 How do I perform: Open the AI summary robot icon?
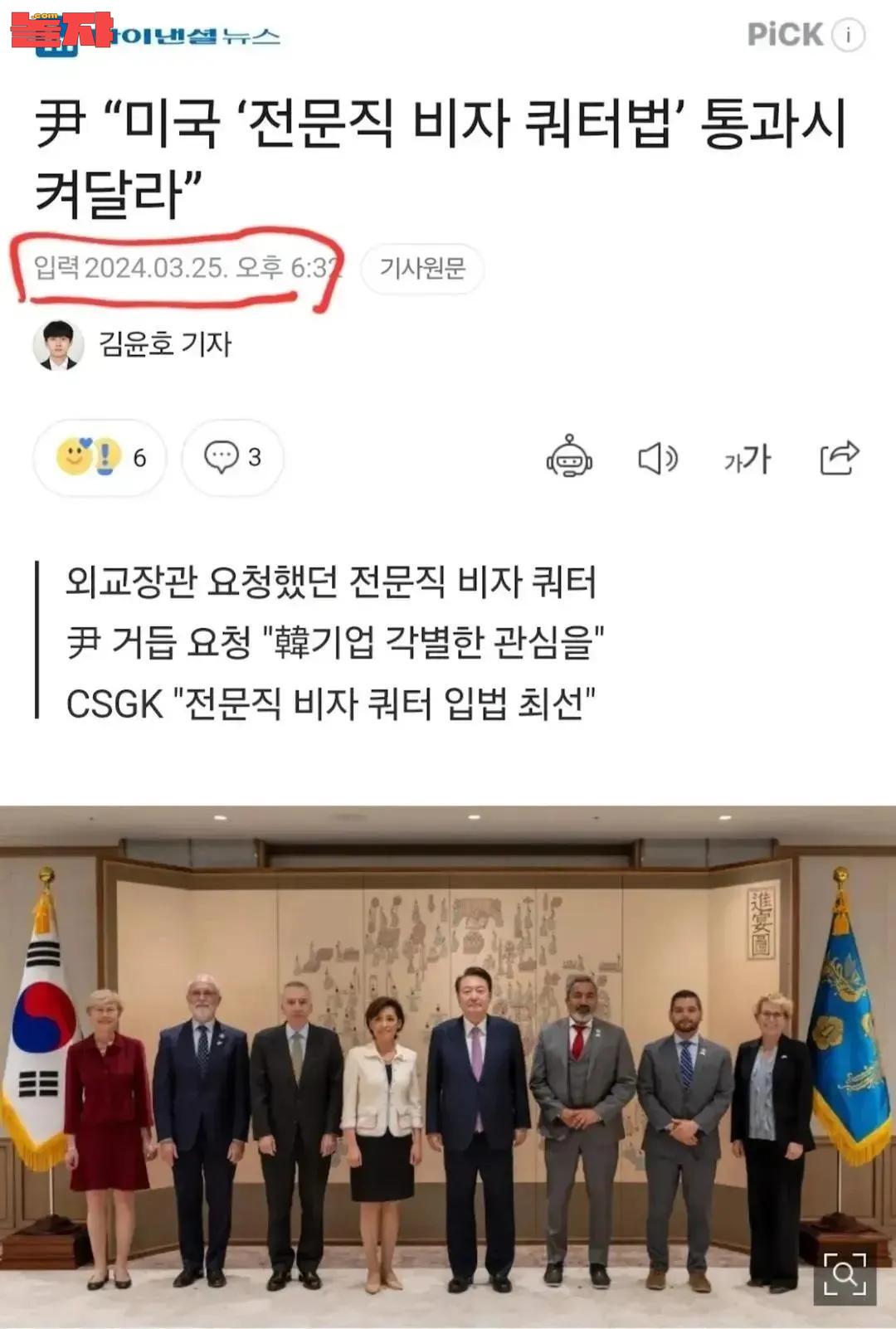[569, 456]
